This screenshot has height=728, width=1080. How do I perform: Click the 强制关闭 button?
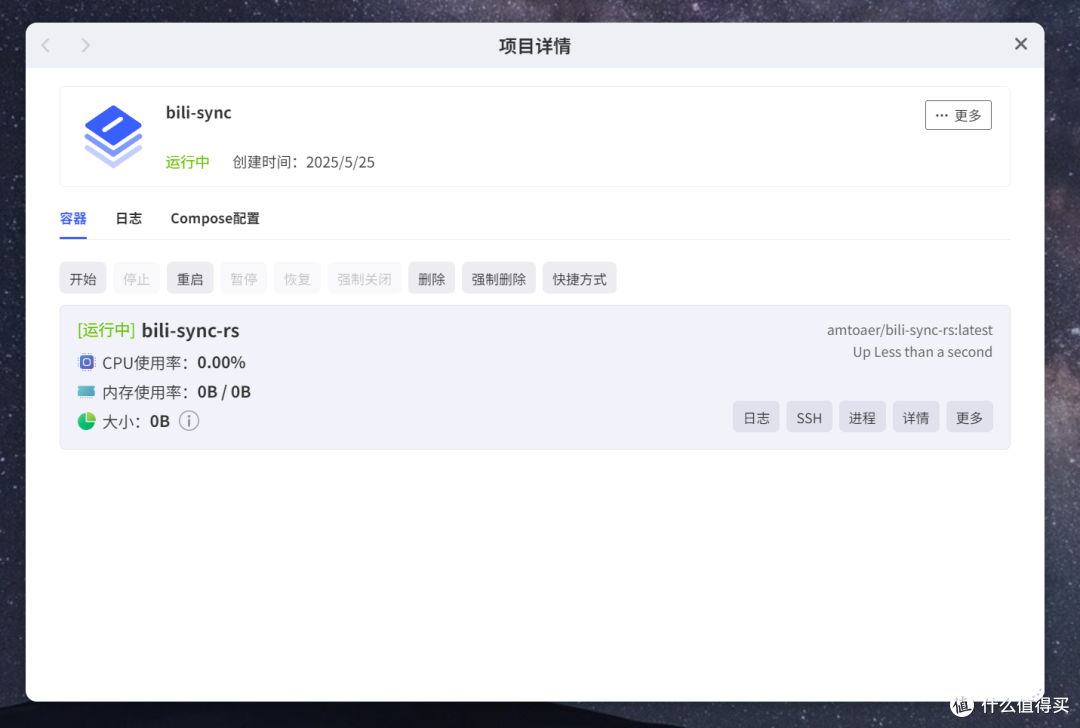tap(364, 278)
